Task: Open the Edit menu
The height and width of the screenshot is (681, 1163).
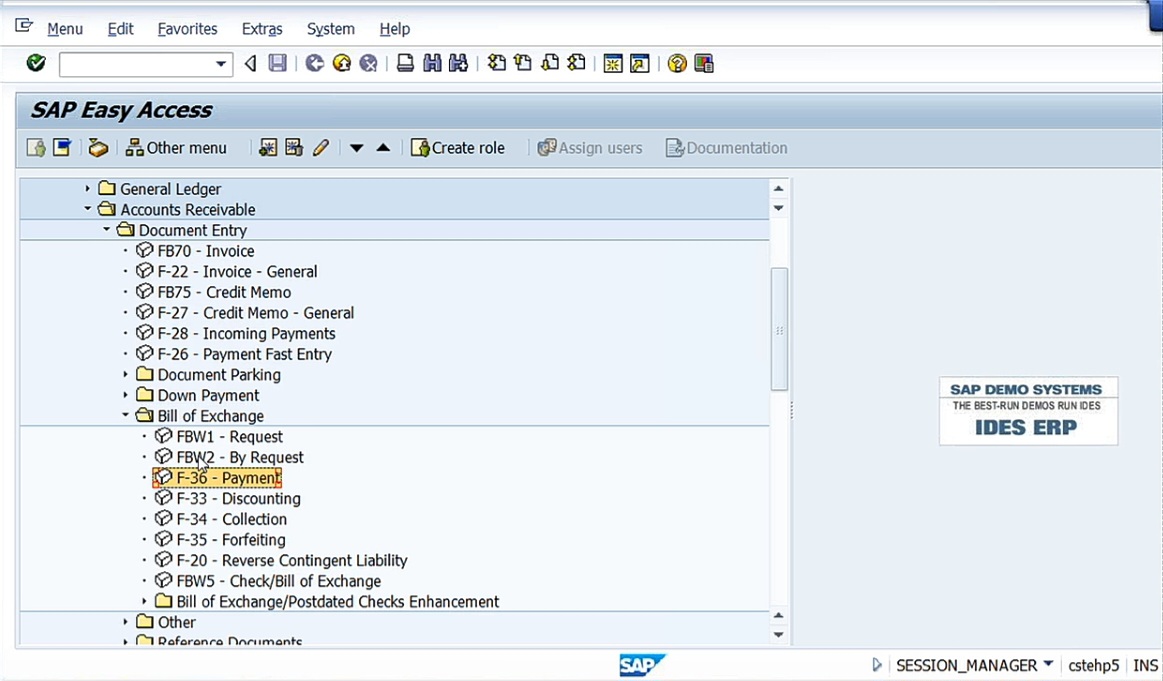Action: (120, 29)
